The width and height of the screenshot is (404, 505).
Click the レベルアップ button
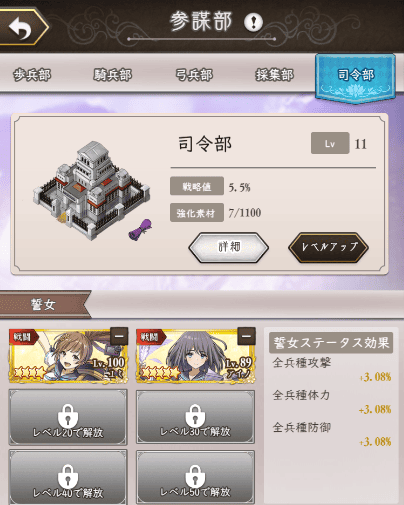click(x=328, y=247)
